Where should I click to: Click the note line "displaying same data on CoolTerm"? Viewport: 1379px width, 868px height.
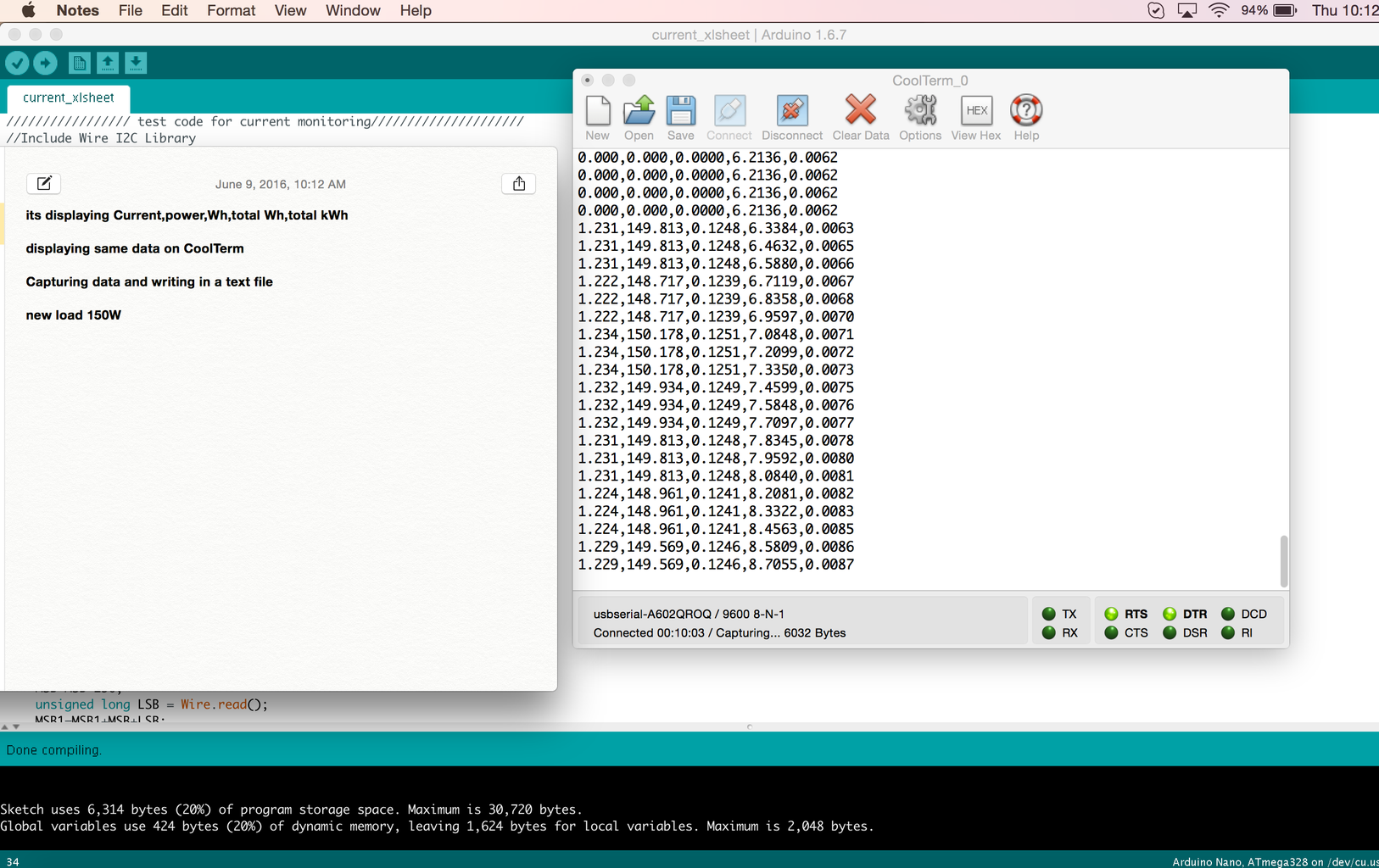(x=135, y=248)
